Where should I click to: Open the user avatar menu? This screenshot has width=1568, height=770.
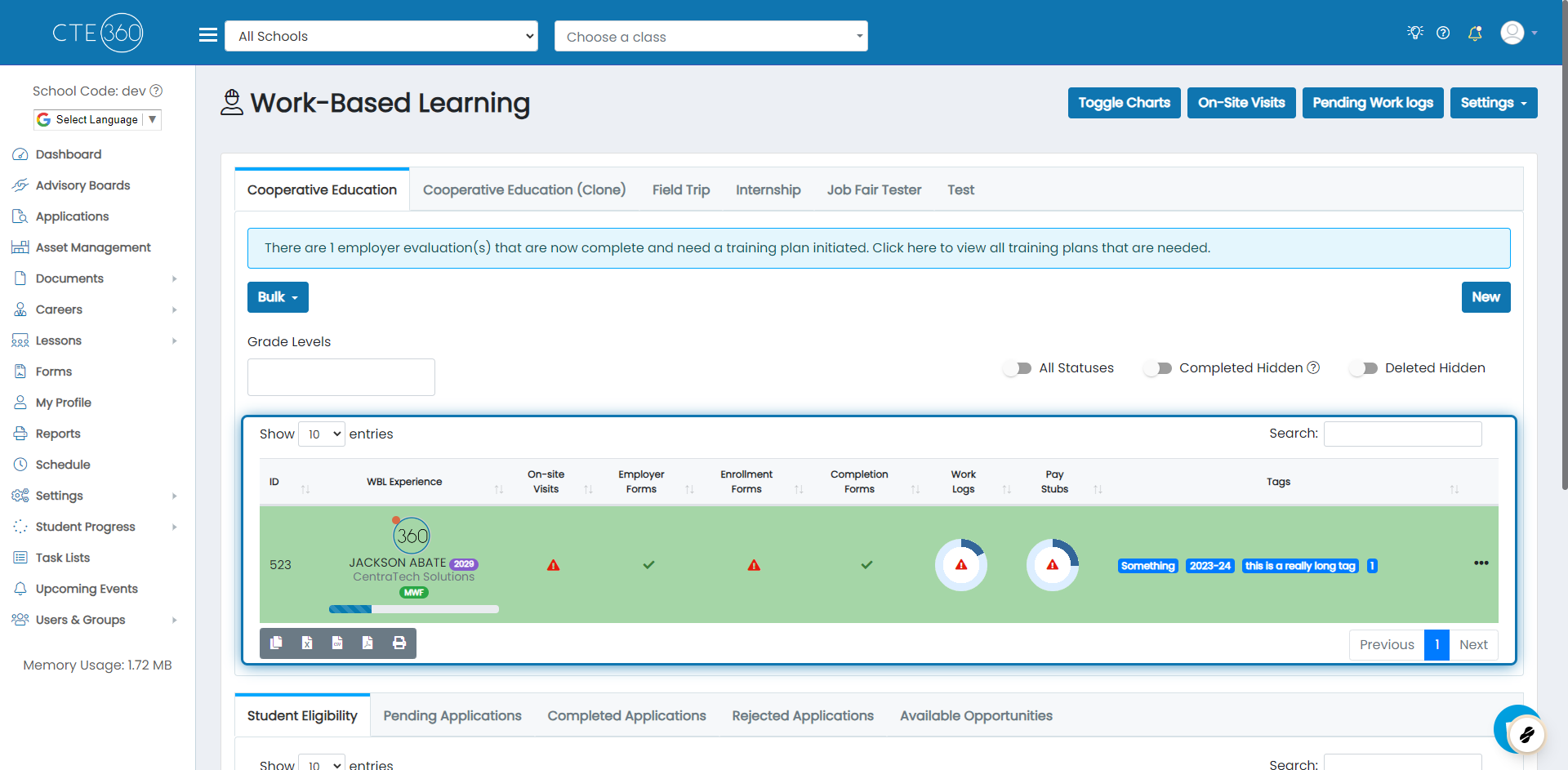click(1519, 33)
